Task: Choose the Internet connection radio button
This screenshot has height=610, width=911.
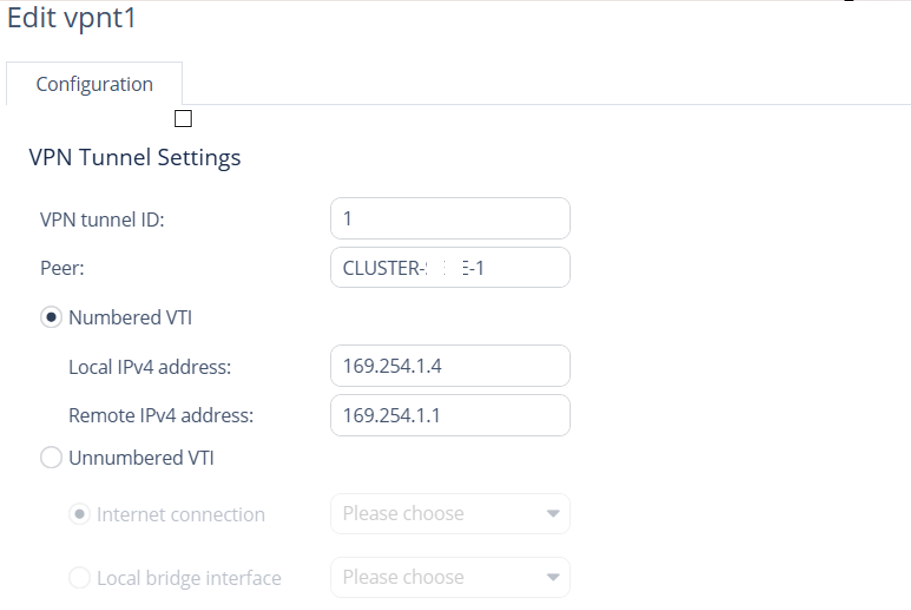Action: [78, 514]
